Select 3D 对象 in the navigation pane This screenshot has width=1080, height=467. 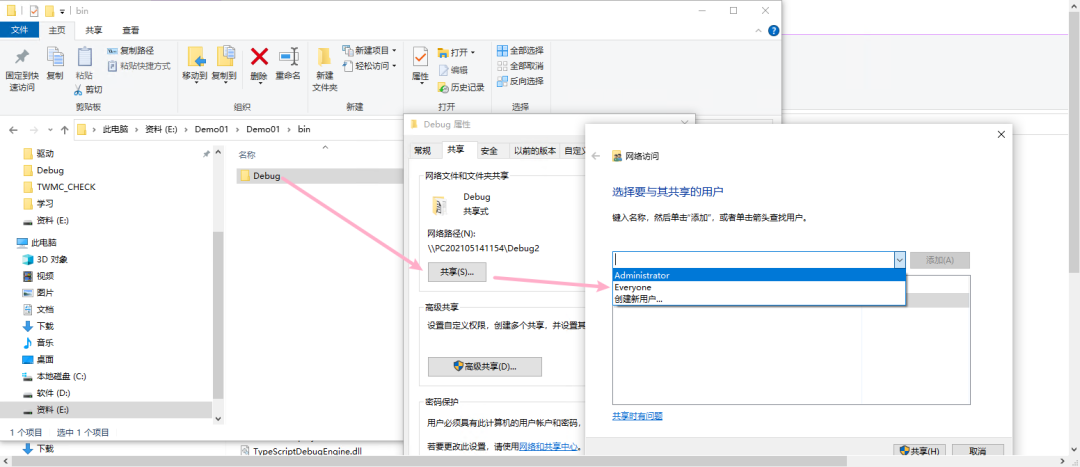point(52,259)
